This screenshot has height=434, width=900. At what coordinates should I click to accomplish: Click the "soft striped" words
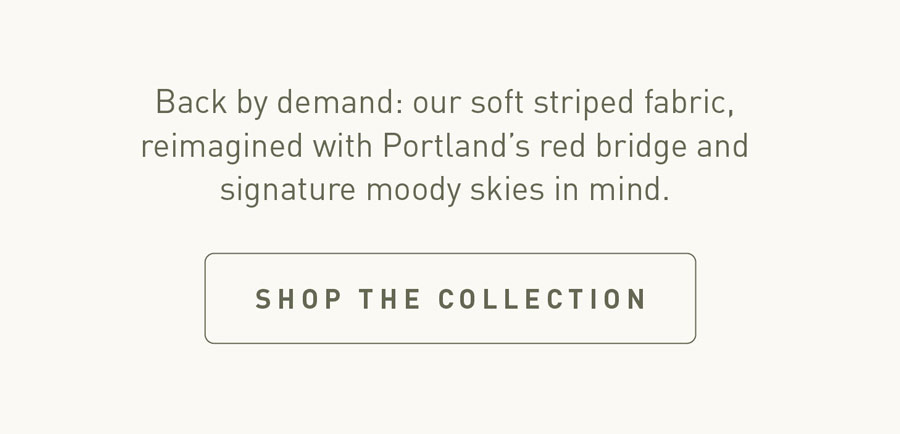552,103
